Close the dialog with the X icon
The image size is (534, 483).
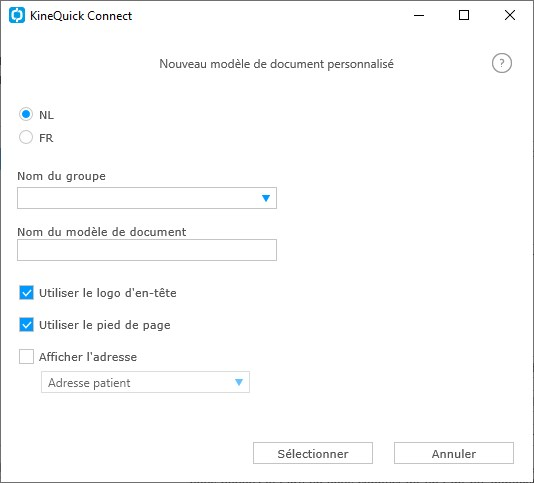coord(510,15)
